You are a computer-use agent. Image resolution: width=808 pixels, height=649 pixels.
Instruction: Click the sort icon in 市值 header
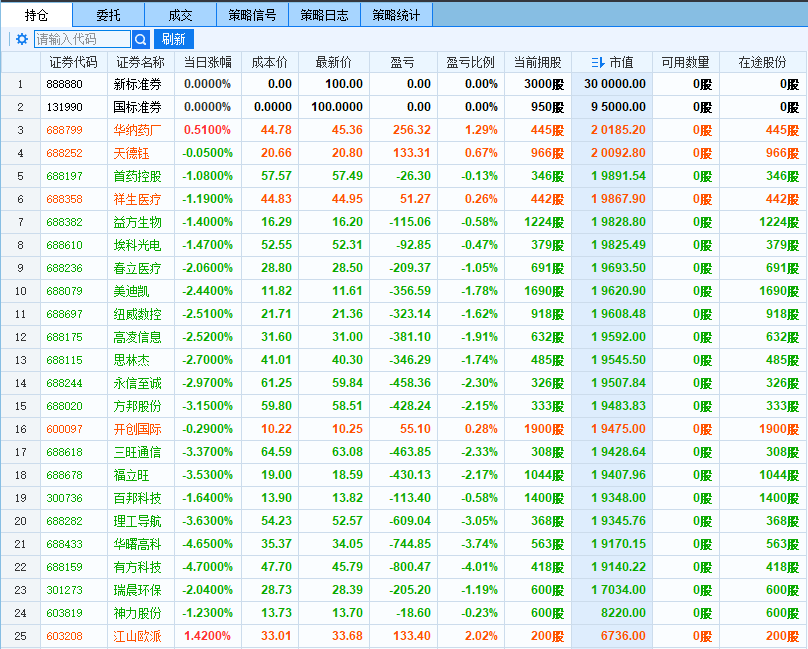click(x=598, y=63)
